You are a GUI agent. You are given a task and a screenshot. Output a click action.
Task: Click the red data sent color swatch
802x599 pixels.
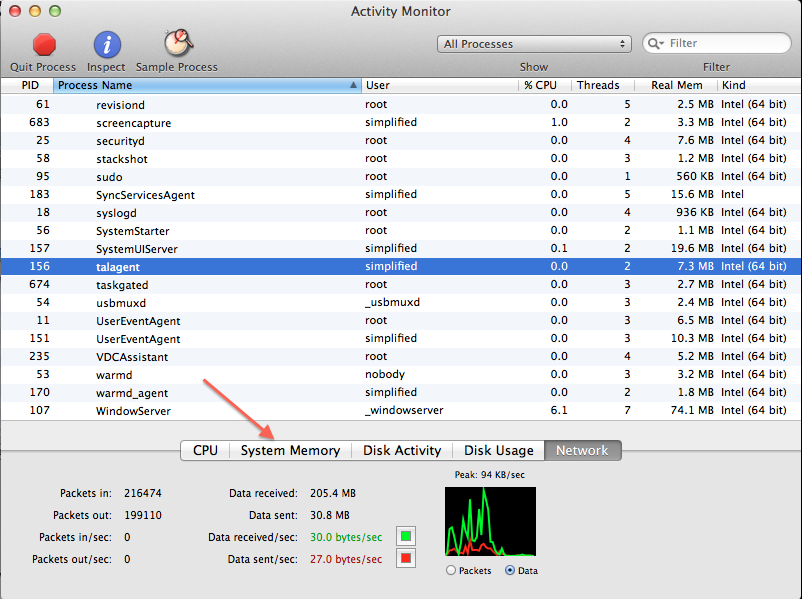pyautogui.click(x=406, y=558)
